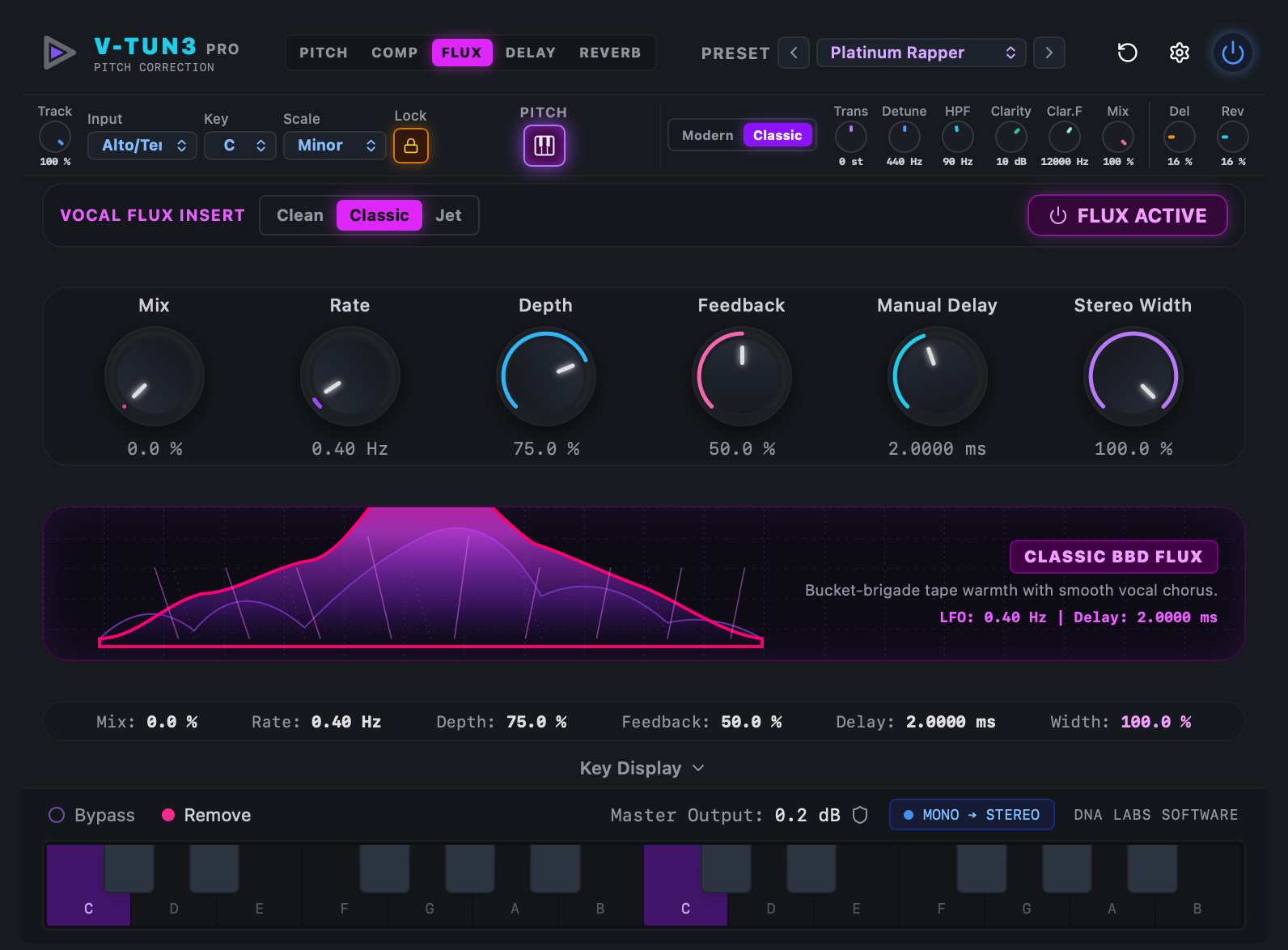Click the PITCH piano keyboard icon
Screen dimensions: 1288x950
544,146
